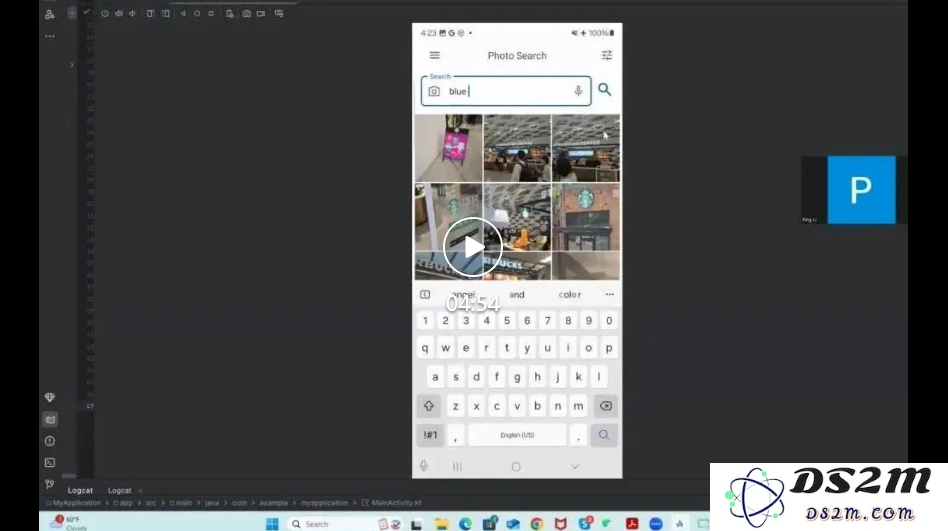Tap the microphone icon inside search box
Image resolution: width=948 pixels, height=531 pixels.
(578, 91)
